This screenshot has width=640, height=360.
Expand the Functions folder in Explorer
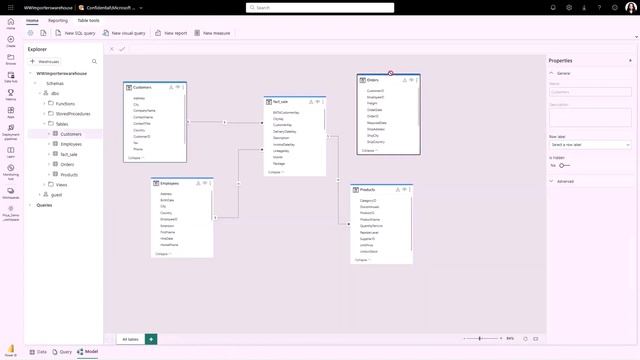coord(44,104)
